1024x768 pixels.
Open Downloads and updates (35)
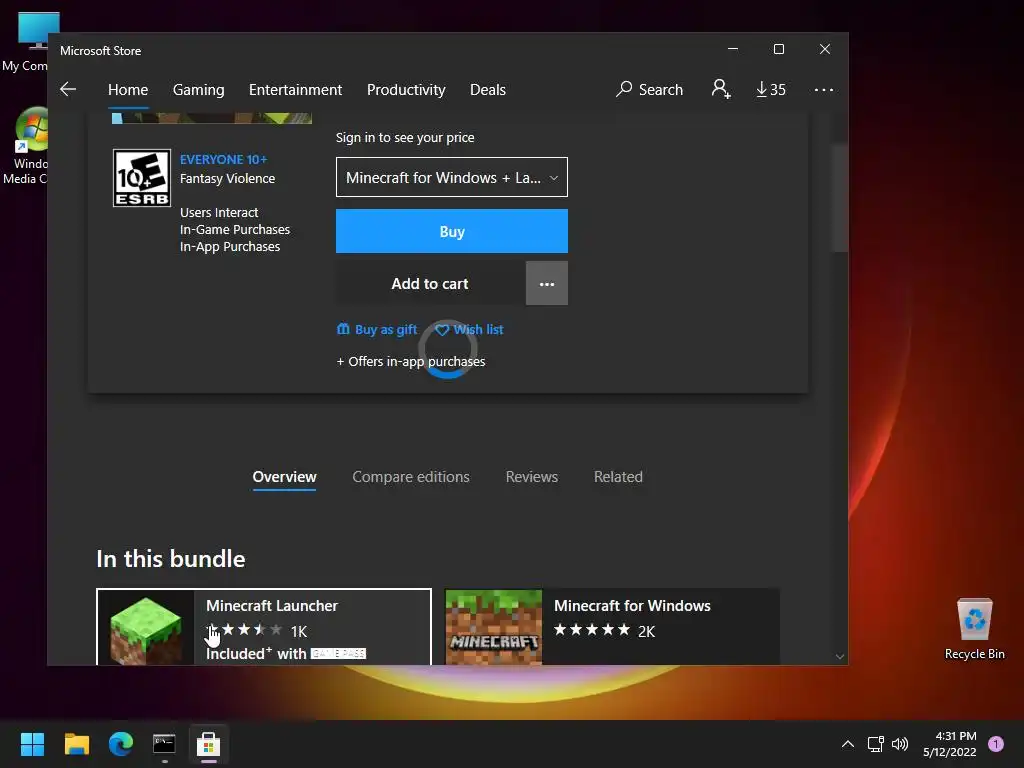[x=771, y=89]
